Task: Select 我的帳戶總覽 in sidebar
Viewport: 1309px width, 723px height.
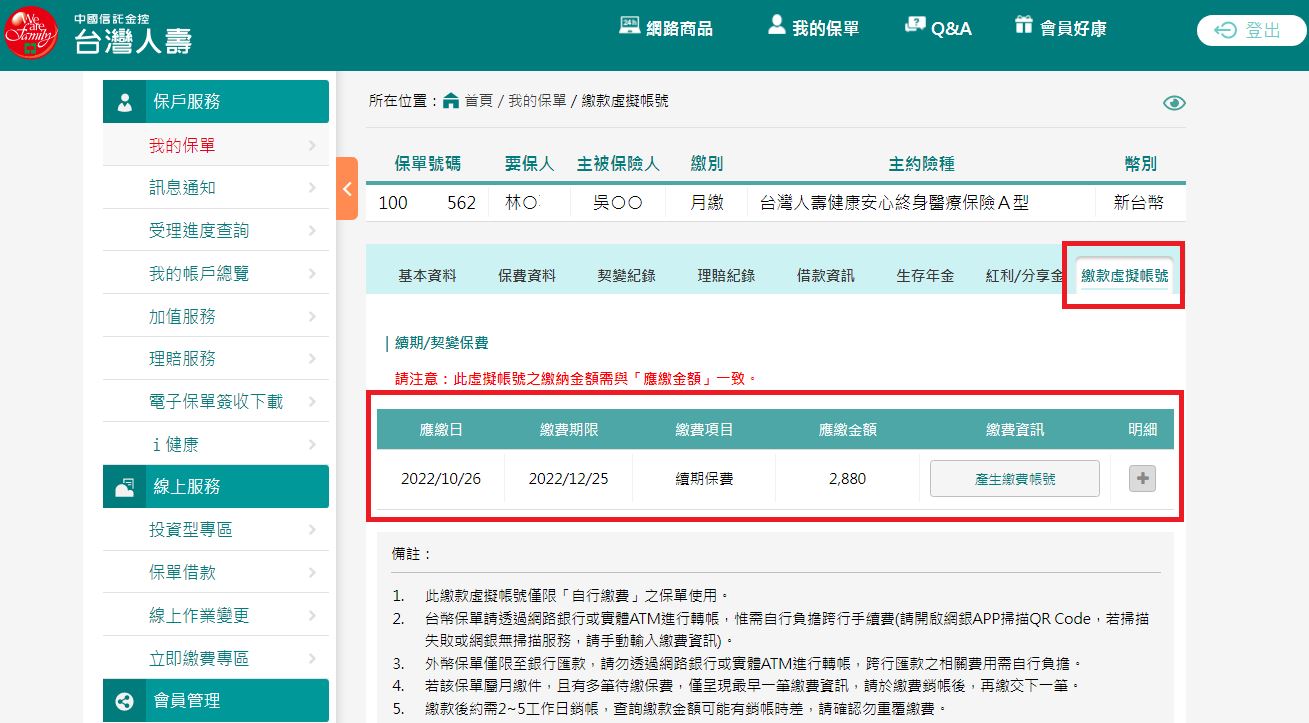Action: [x=216, y=274]
